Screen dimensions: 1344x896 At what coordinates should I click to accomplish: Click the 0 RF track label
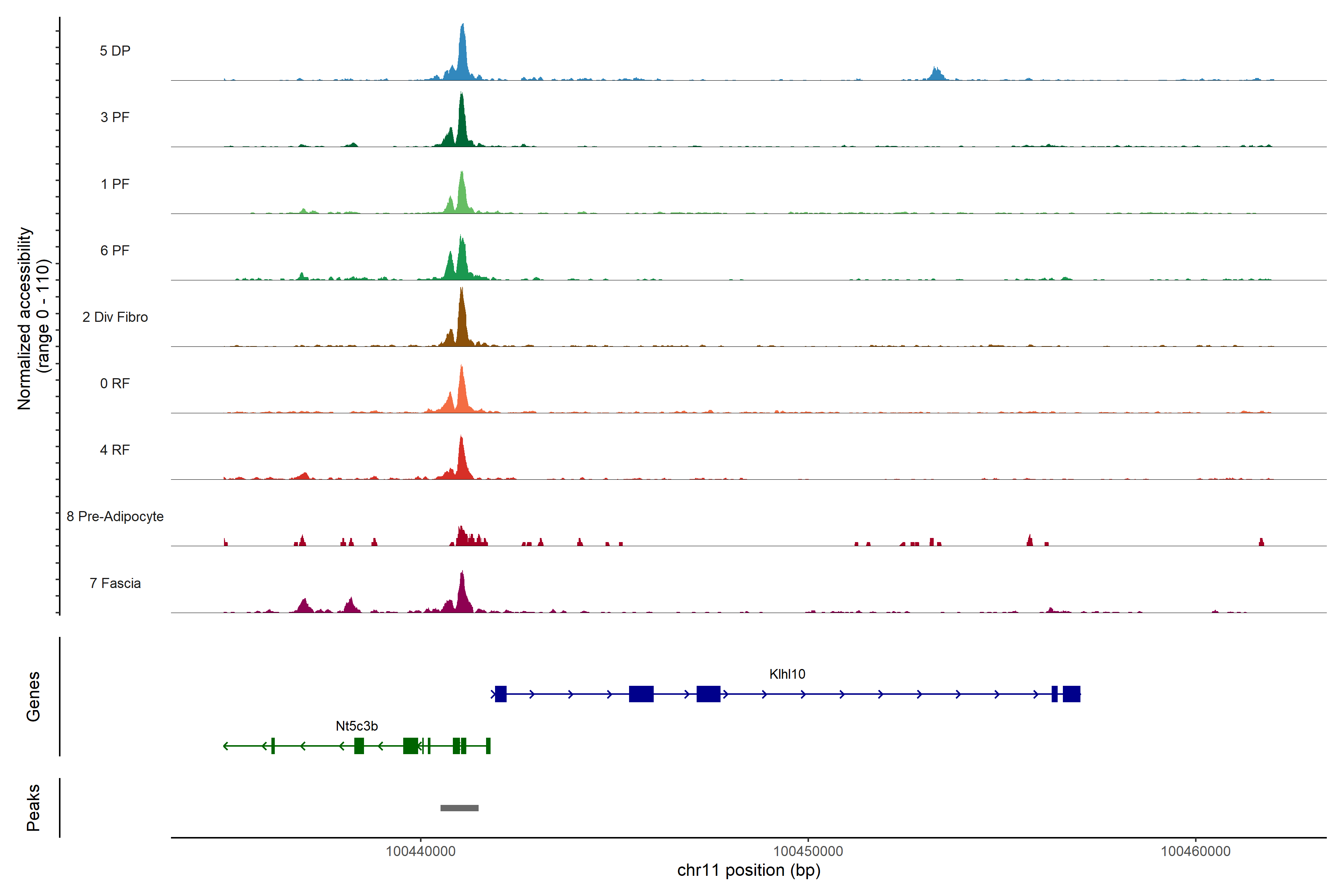pos(115,383)
